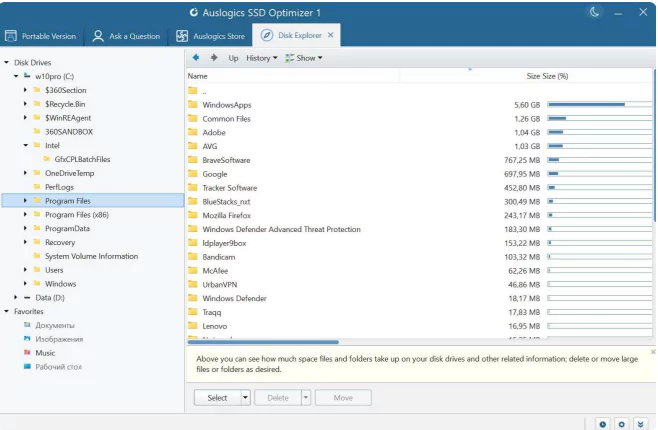Click the Up button
Image resolution: width=658 pixels, height=430 pixels.
(x=233, y=58)
